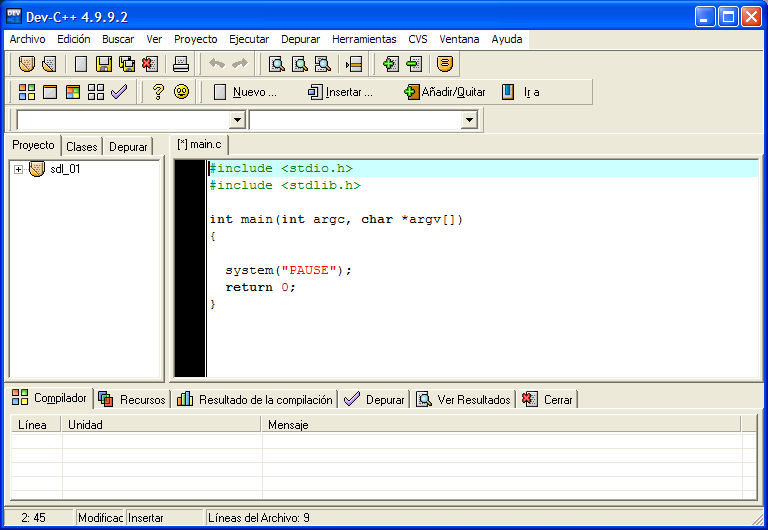Click the system("PAUSE"); code line
This screenshot has width=768, height=530.
(x=288, y=270)
